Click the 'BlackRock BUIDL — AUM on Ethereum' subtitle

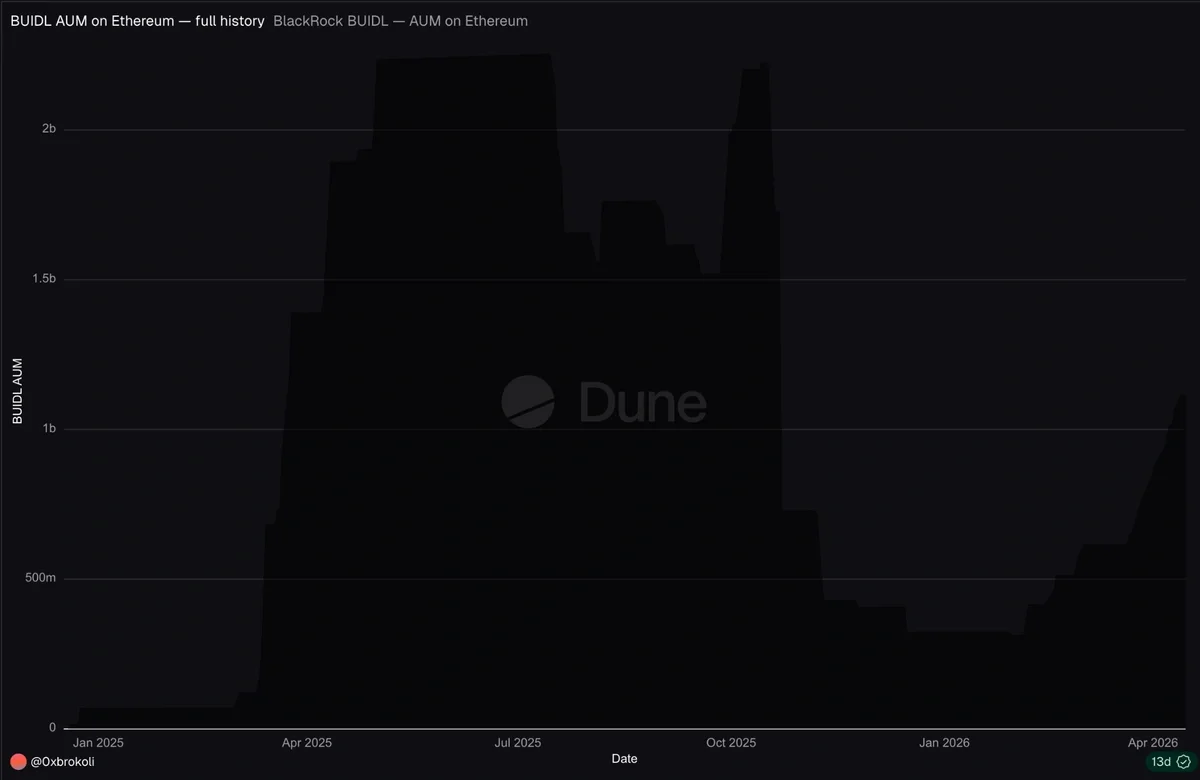pos(400,20)
